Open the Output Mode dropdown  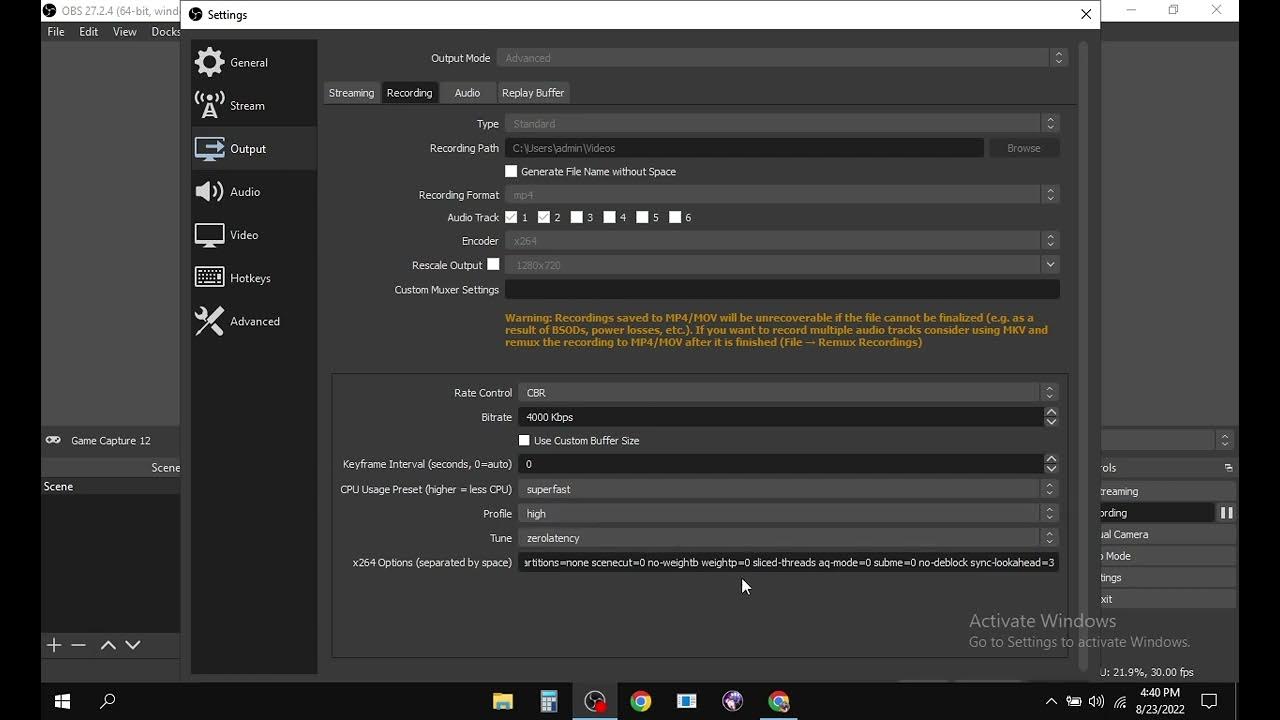782,58
